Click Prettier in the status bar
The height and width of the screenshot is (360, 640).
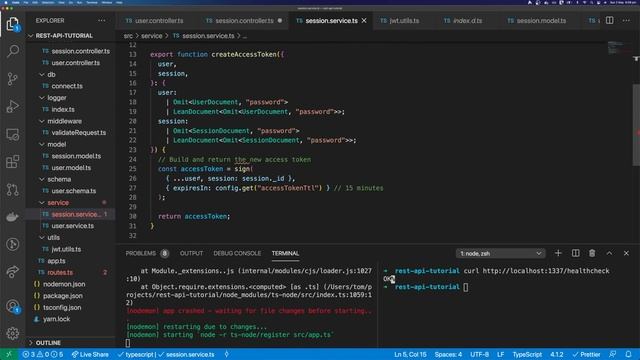pyautogui.click(x=586, y=354)
